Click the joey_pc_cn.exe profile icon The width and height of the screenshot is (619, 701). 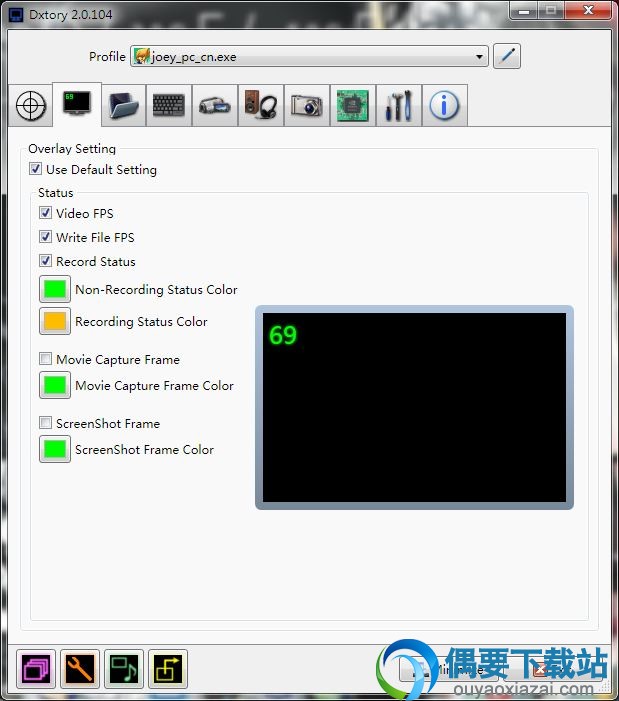tap(142, 57)
